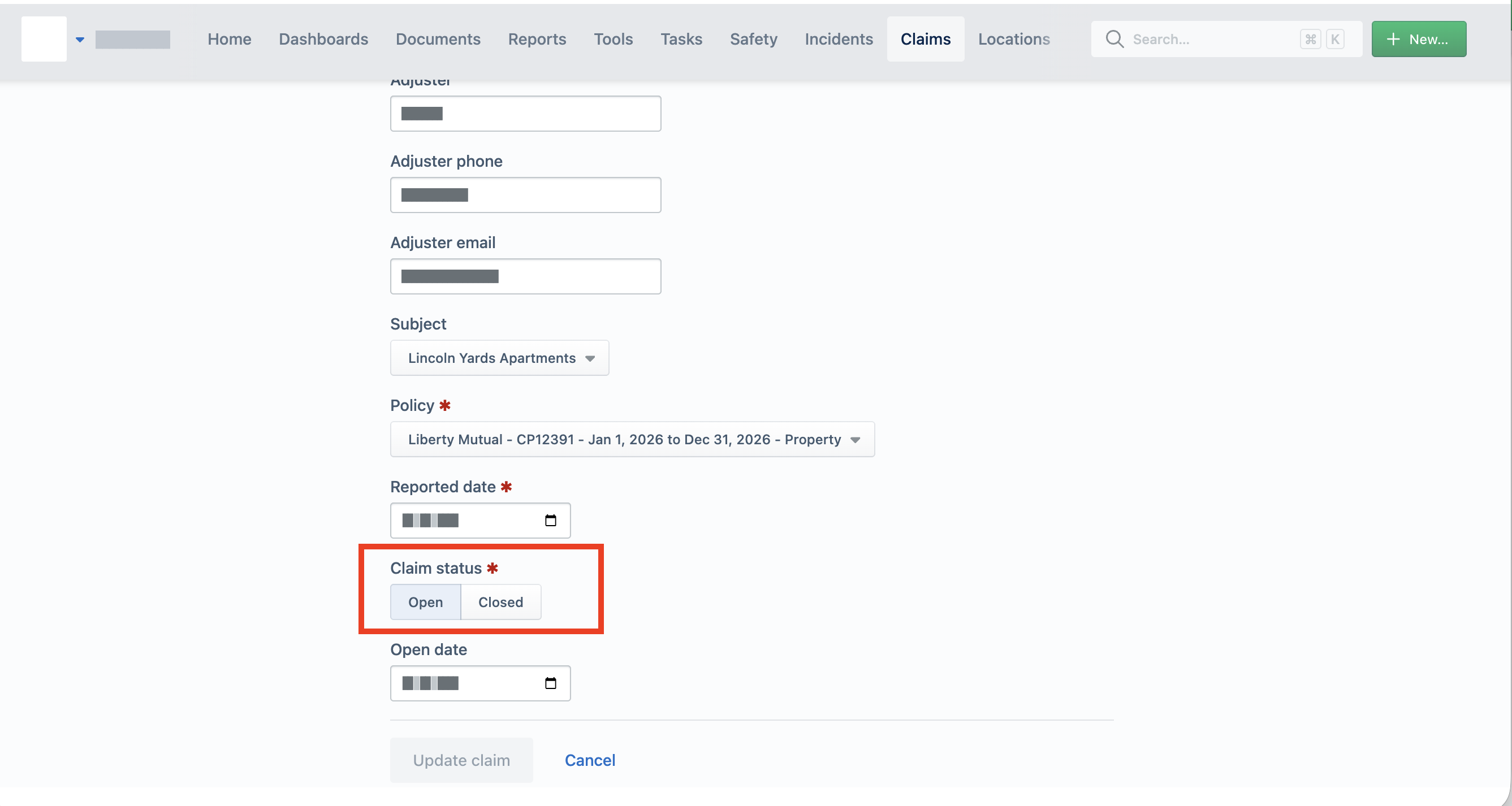Open Reported date calendar picker icon
This screenshot has height=806, width=1512.
point(550,521)
